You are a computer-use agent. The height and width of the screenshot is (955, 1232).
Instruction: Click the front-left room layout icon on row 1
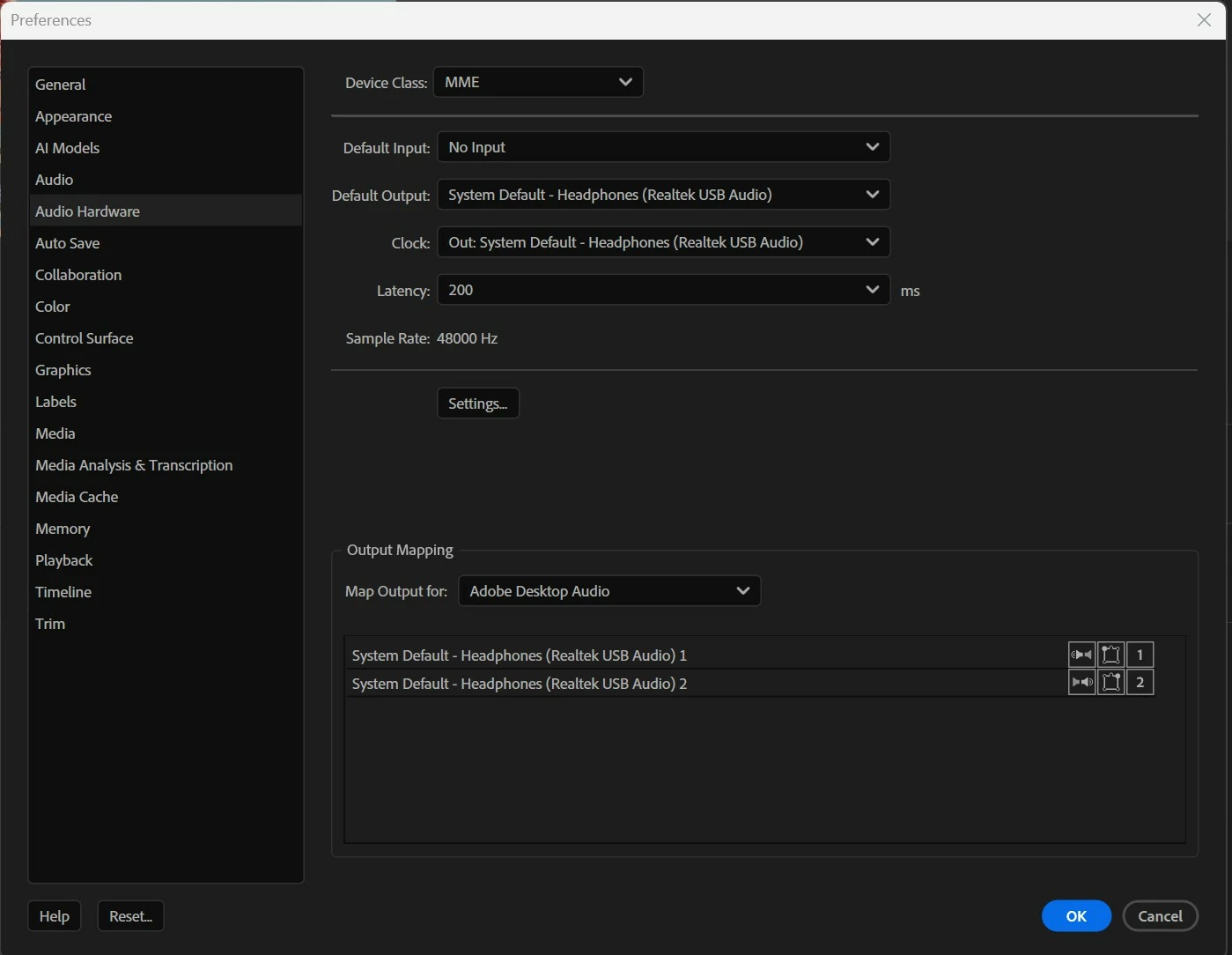pyautogui.click(x=1111, y=655)
